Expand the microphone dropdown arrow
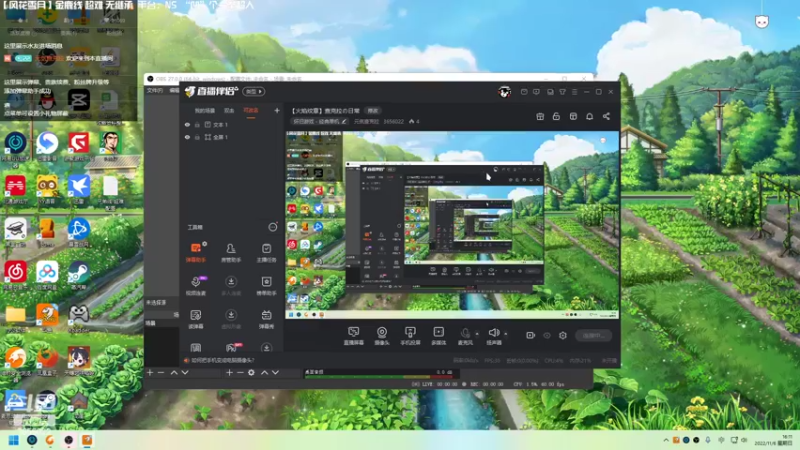Viewport: 800px width, 450px height. 477,334
